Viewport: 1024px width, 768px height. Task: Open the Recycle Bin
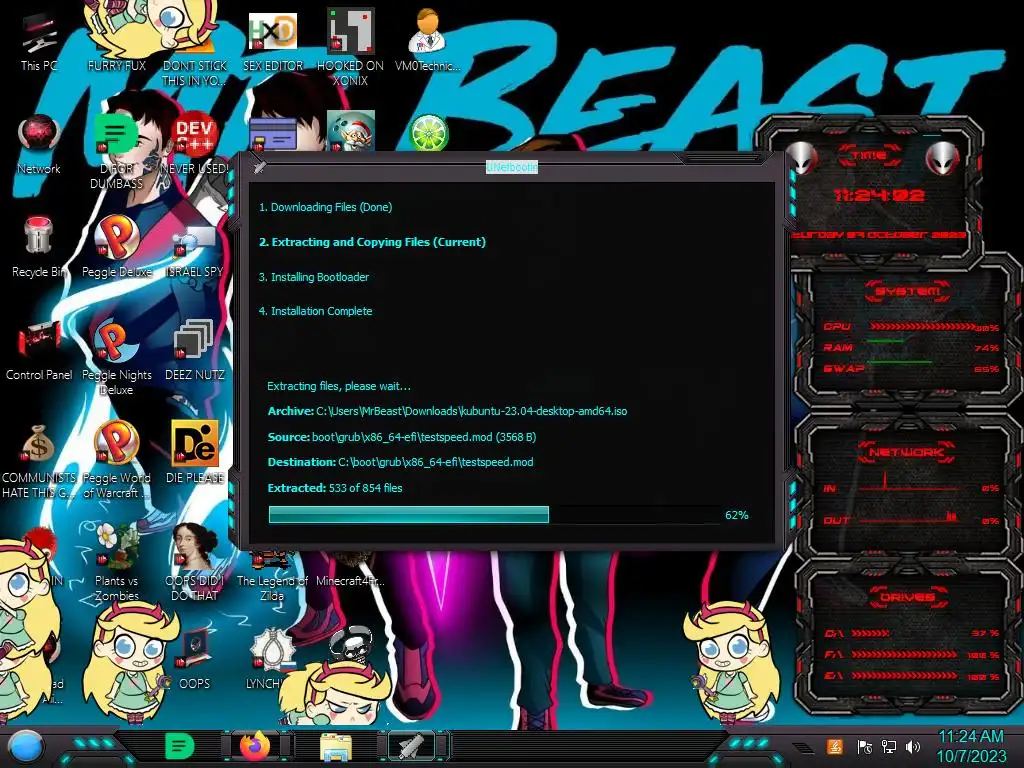39,247
